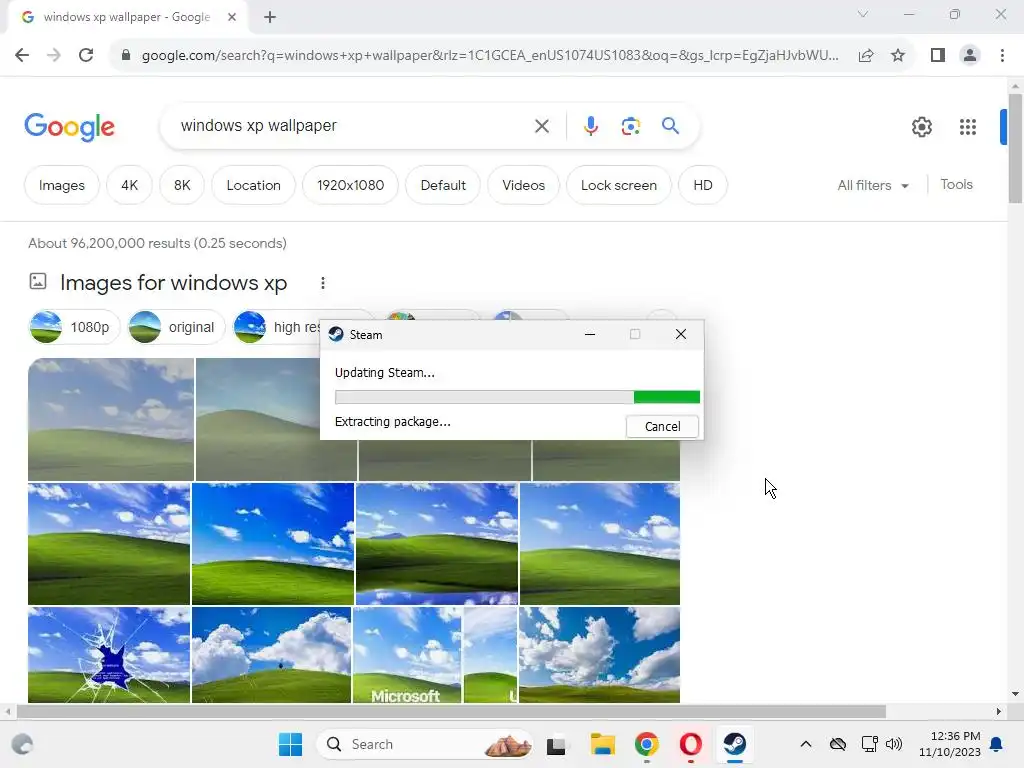Expand the All filters dropdown

click(873, 185)
